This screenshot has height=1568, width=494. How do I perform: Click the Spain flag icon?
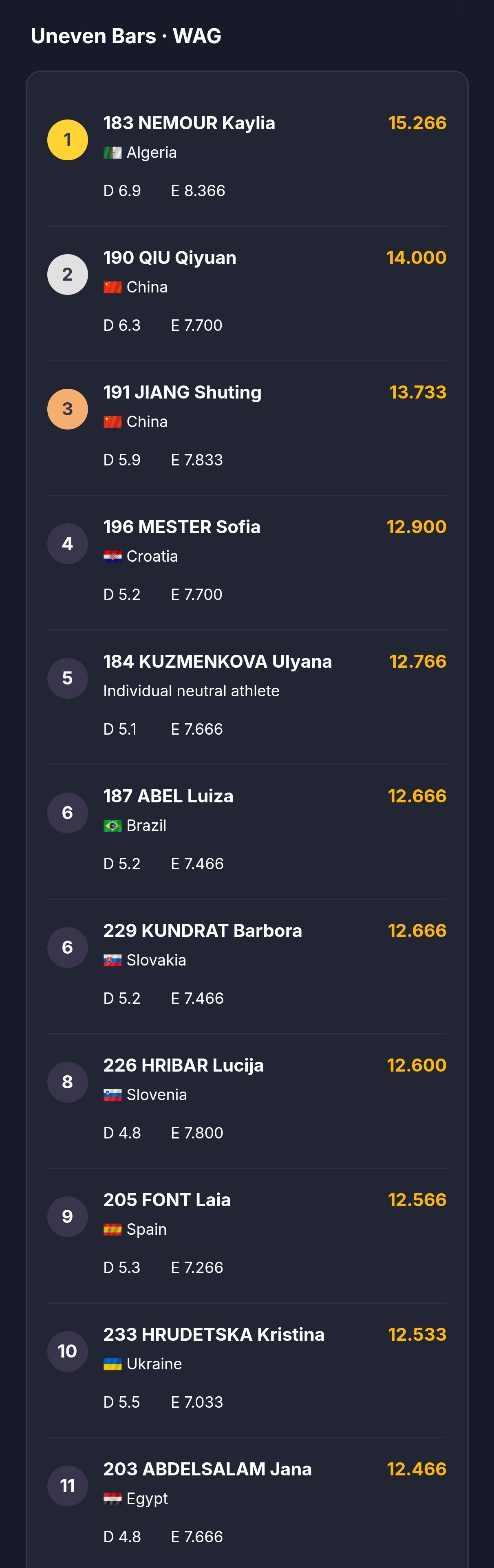tap(112, 1229)
